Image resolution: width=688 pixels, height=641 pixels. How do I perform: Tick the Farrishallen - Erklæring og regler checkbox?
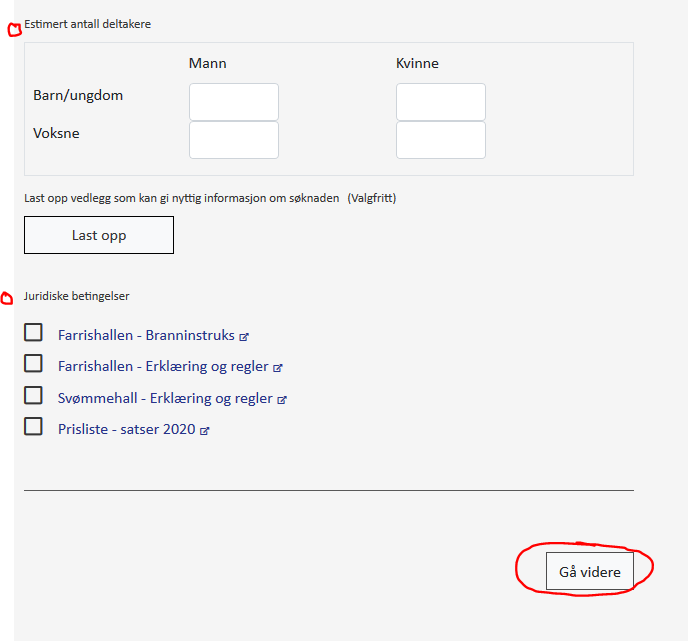pos(33,363)
